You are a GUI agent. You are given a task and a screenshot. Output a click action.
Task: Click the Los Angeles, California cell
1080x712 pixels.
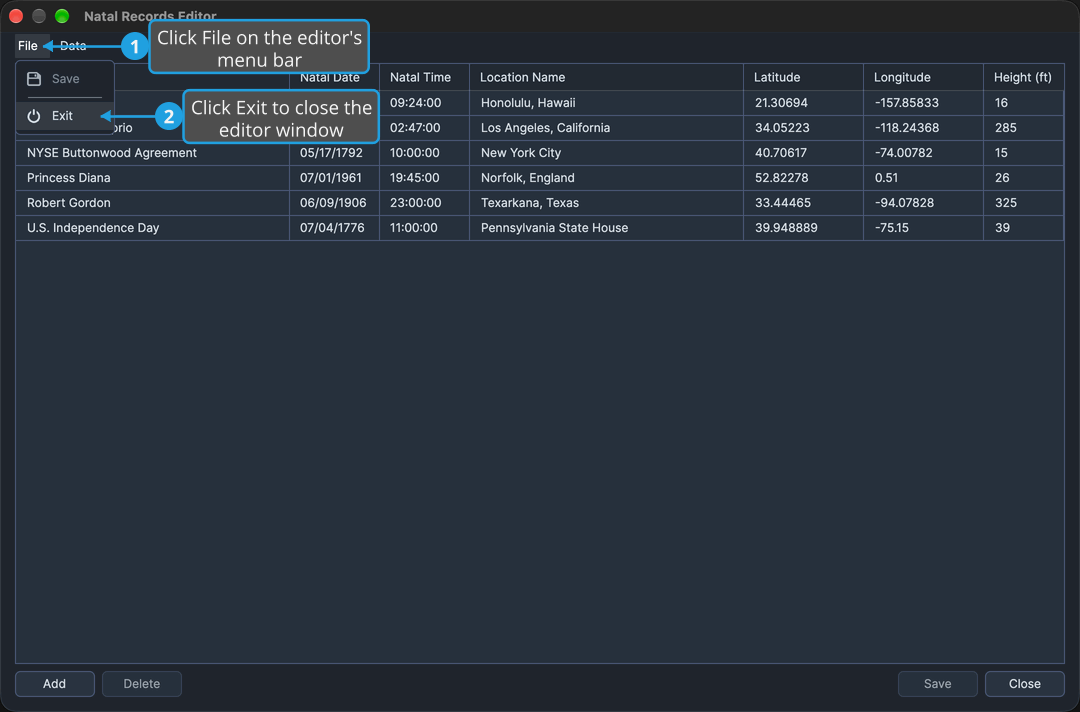point(606,127)
